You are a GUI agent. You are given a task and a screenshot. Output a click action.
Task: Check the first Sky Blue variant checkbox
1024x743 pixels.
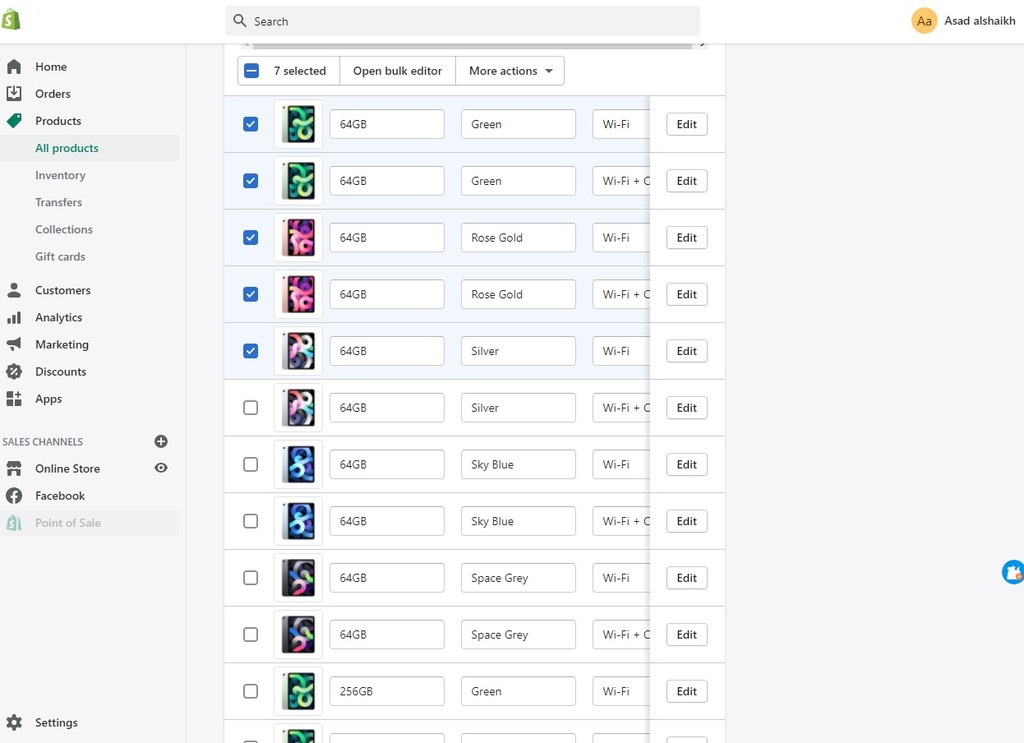(x=250, y=464)
